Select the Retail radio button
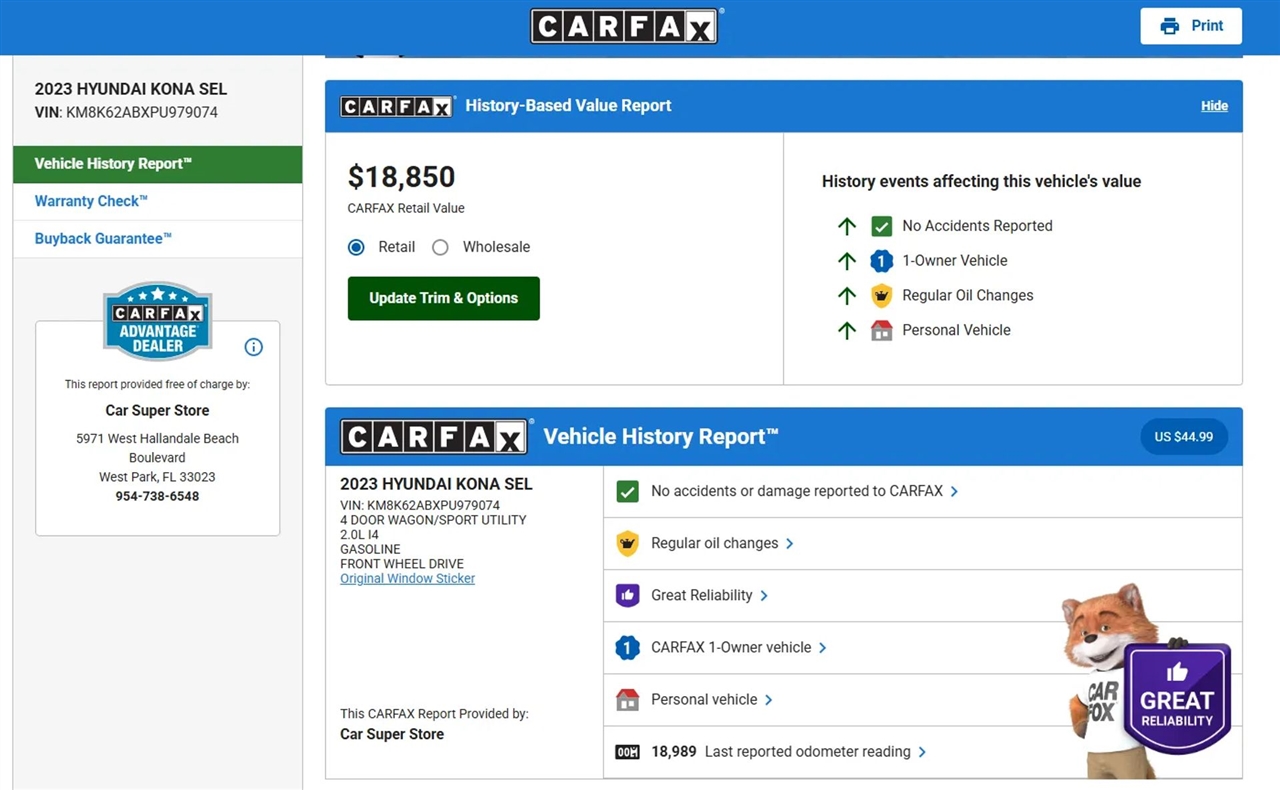Screen dimensions: 1280x790 356,247
